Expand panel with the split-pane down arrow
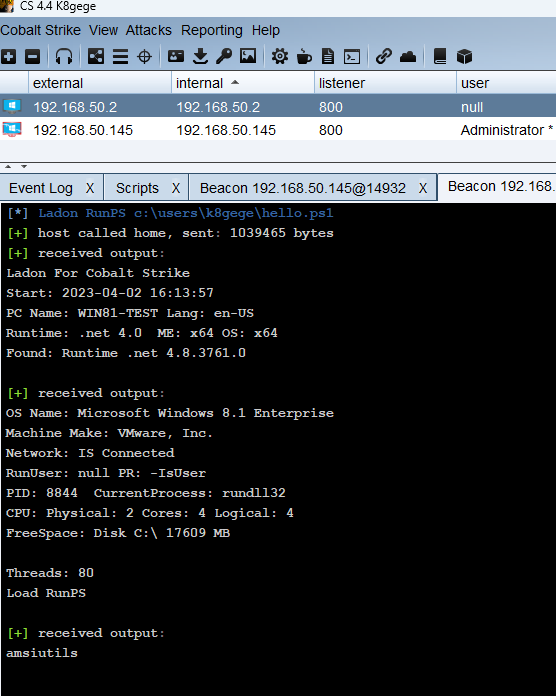The image size is (556, 696). click(x=24, y=167)
